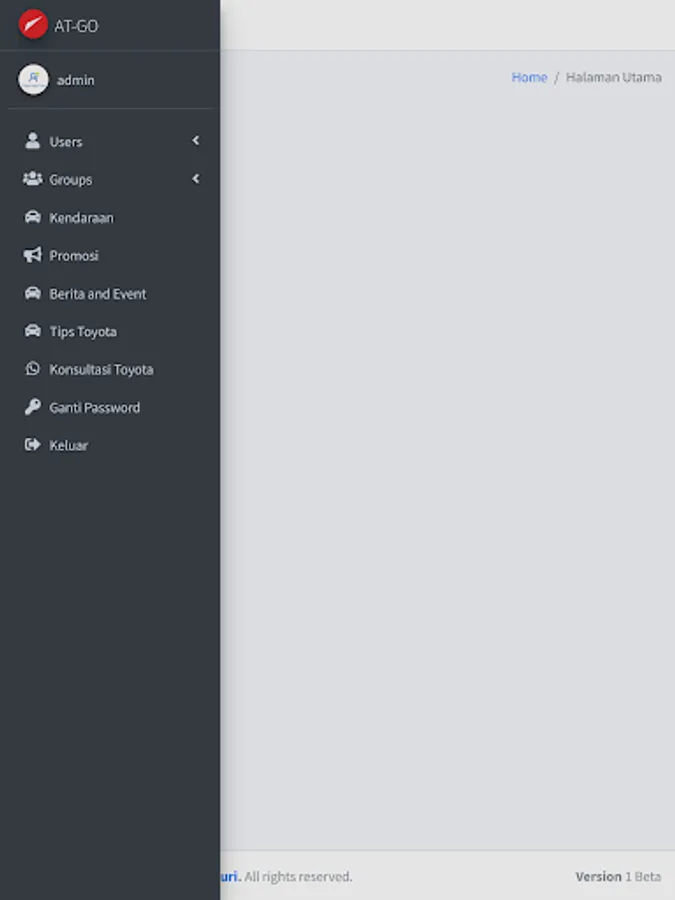The image size is (675, 900).
Task: Click the WhatsApp icon beside Konsultasi Toyota
Action: pos(33,369)
